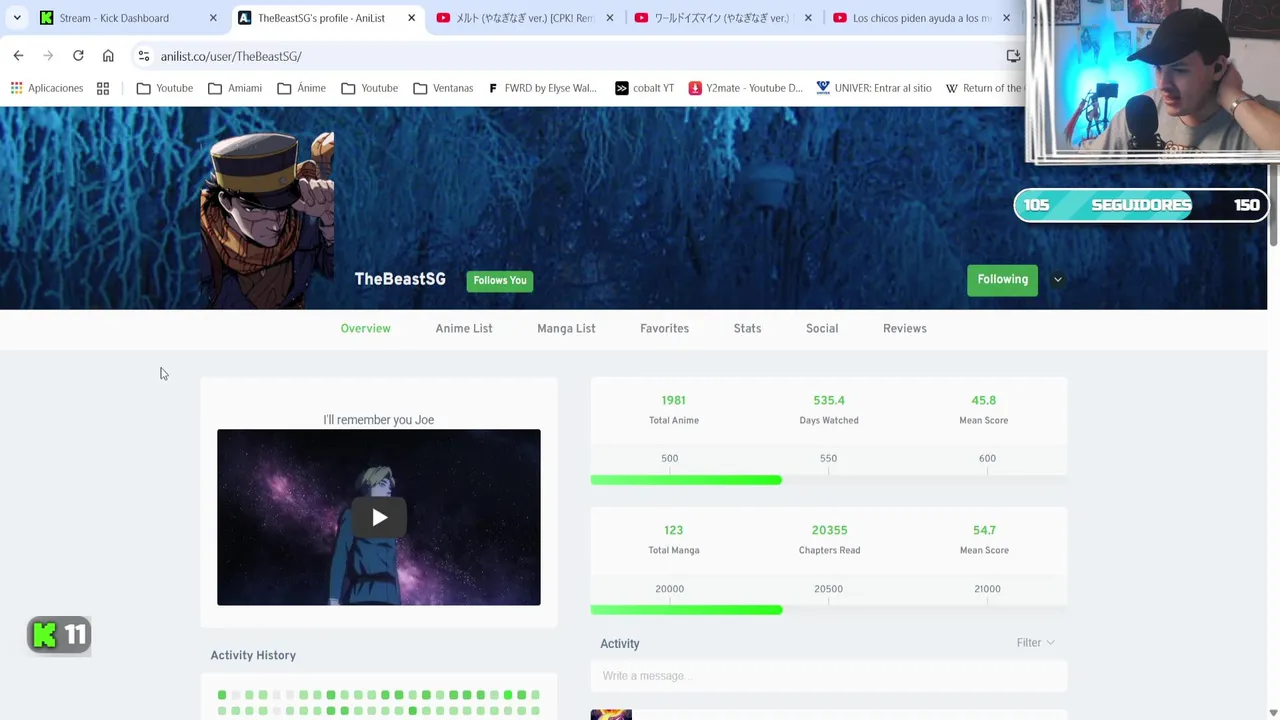This screenshot has height=720, width=1280.
Task: Open the Social tab
Action: click(x=822, y=328)
